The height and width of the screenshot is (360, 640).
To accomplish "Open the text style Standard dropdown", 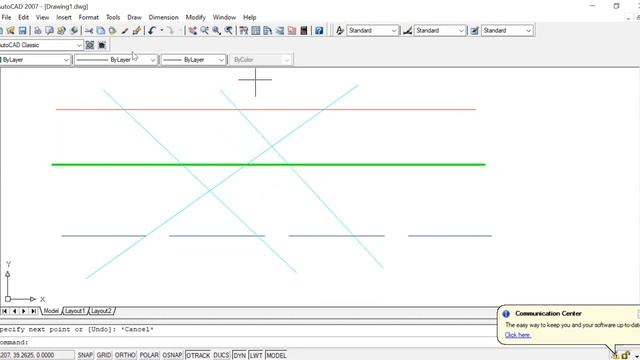I will pos(394,31).
